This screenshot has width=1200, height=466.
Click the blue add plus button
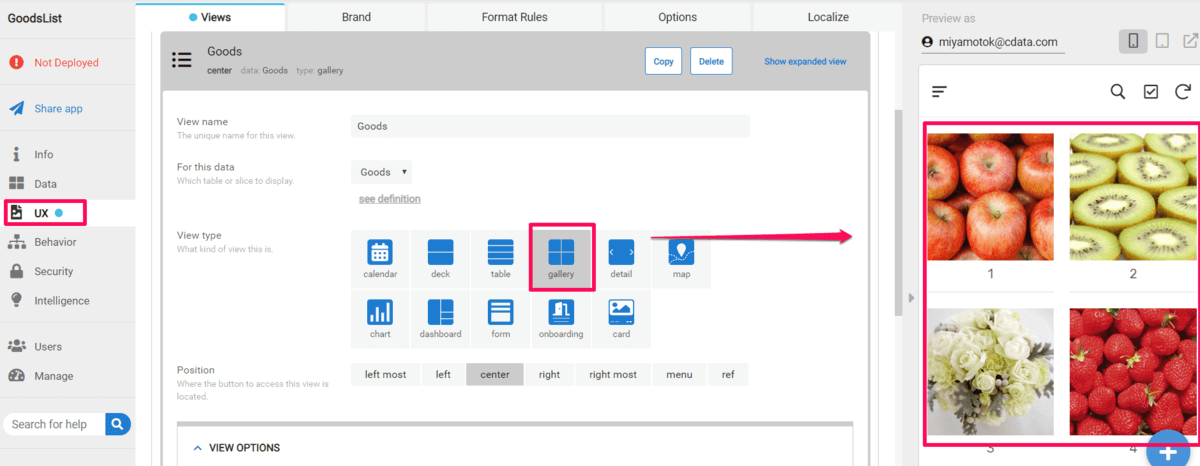pyautogui.click(x=1167, y=451)
